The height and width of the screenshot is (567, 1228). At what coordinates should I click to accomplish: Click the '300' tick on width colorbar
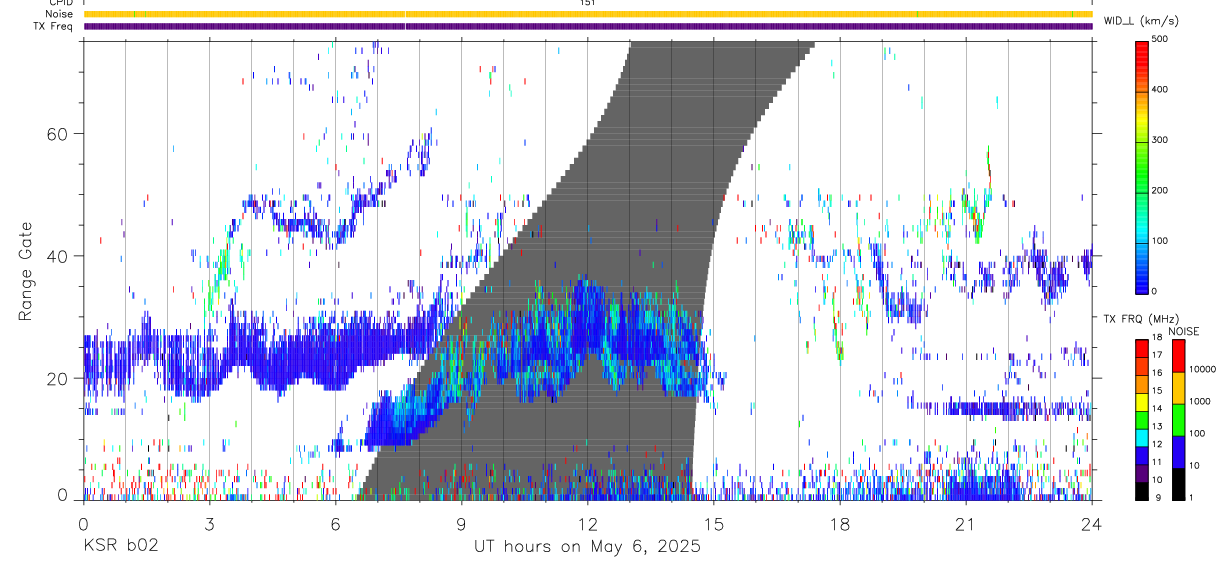(1161, 140)
